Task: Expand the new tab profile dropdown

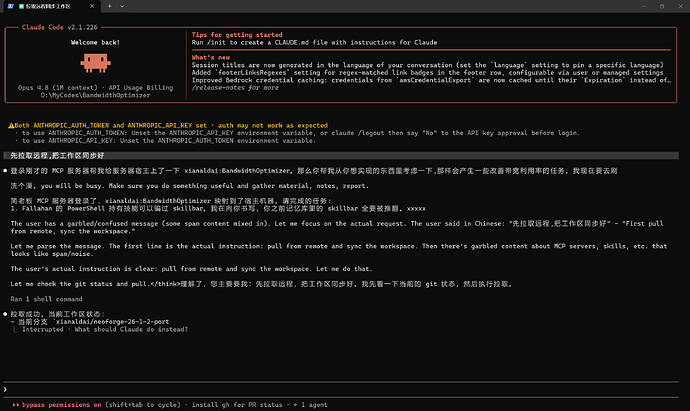Action: (122, 6)
